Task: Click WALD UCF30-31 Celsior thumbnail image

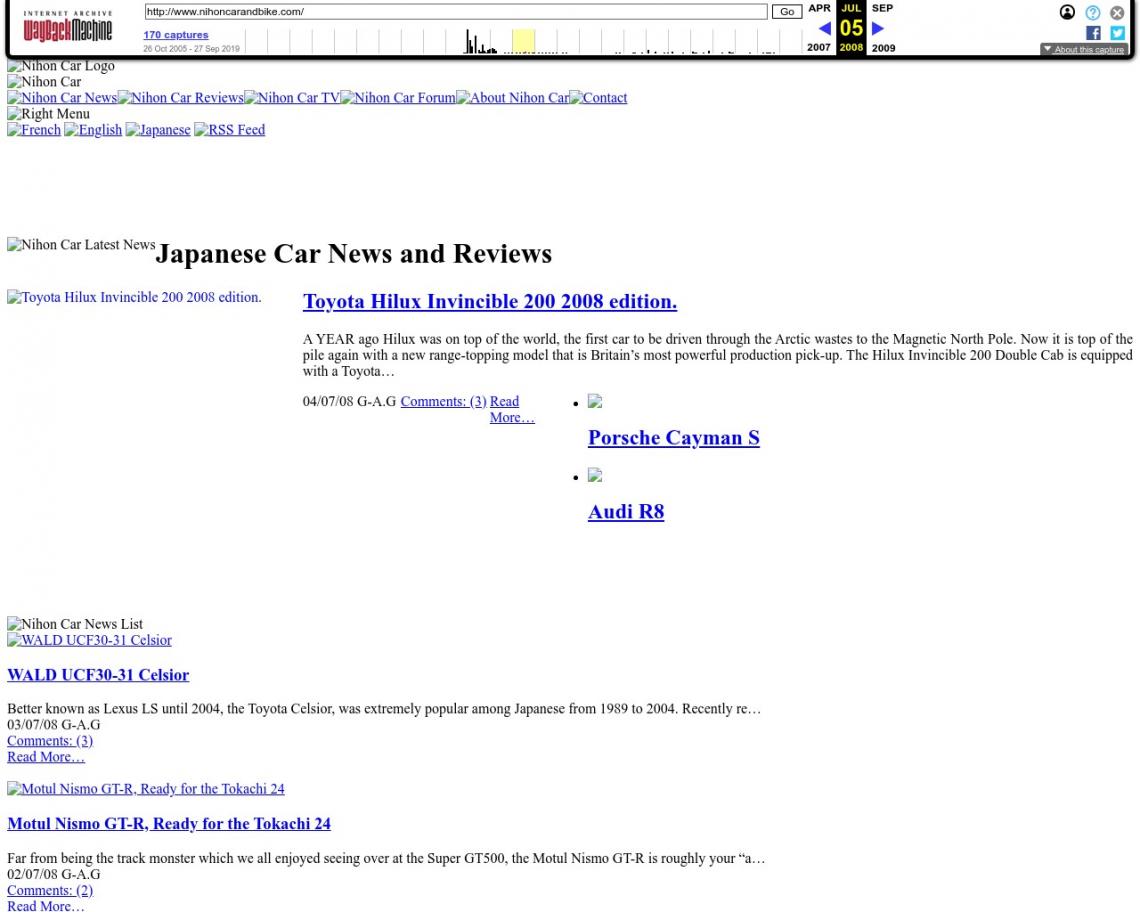Action: 89,640
